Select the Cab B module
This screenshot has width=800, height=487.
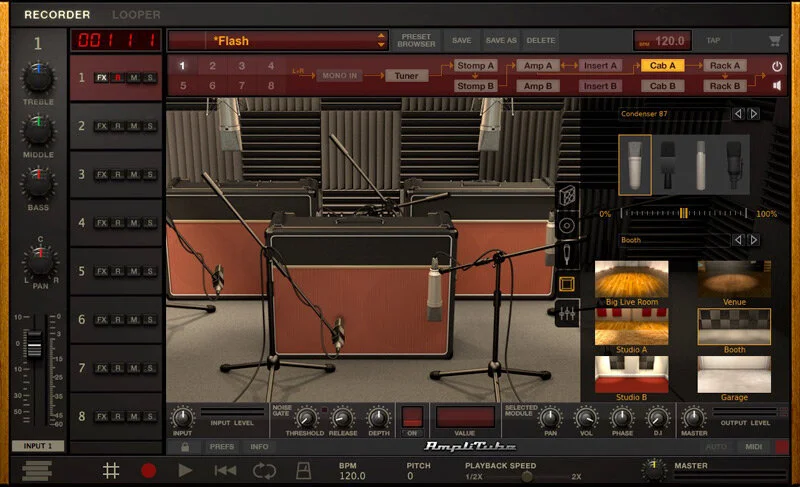[662, 86]
